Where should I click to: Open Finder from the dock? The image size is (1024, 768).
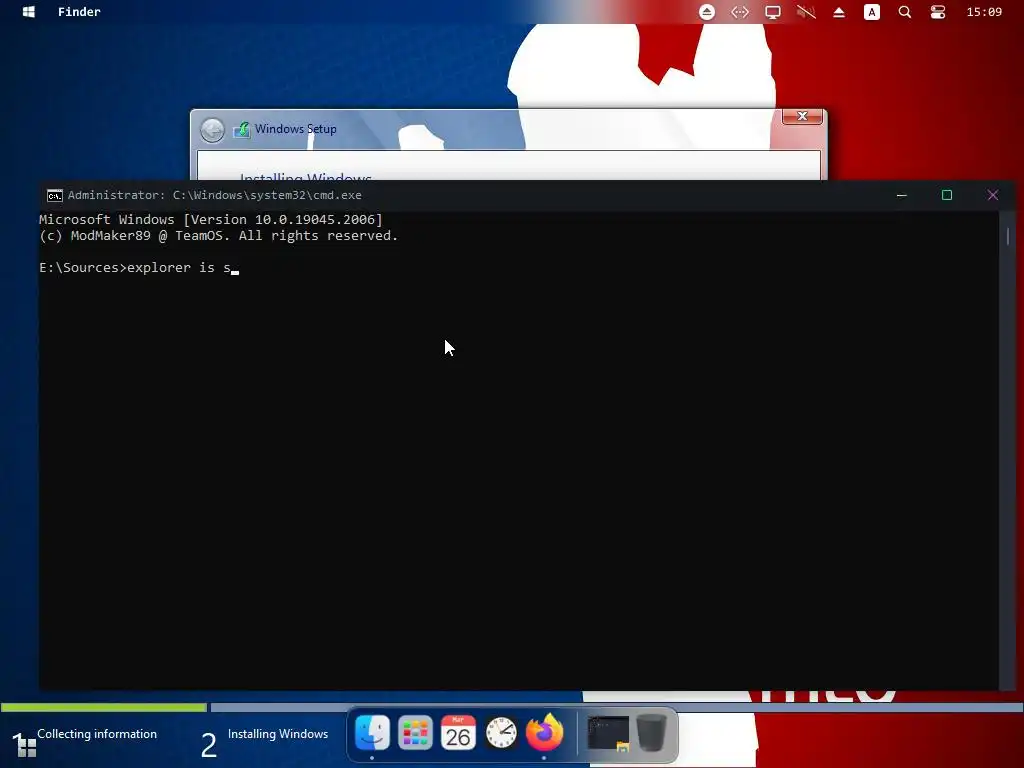(372, 733)
